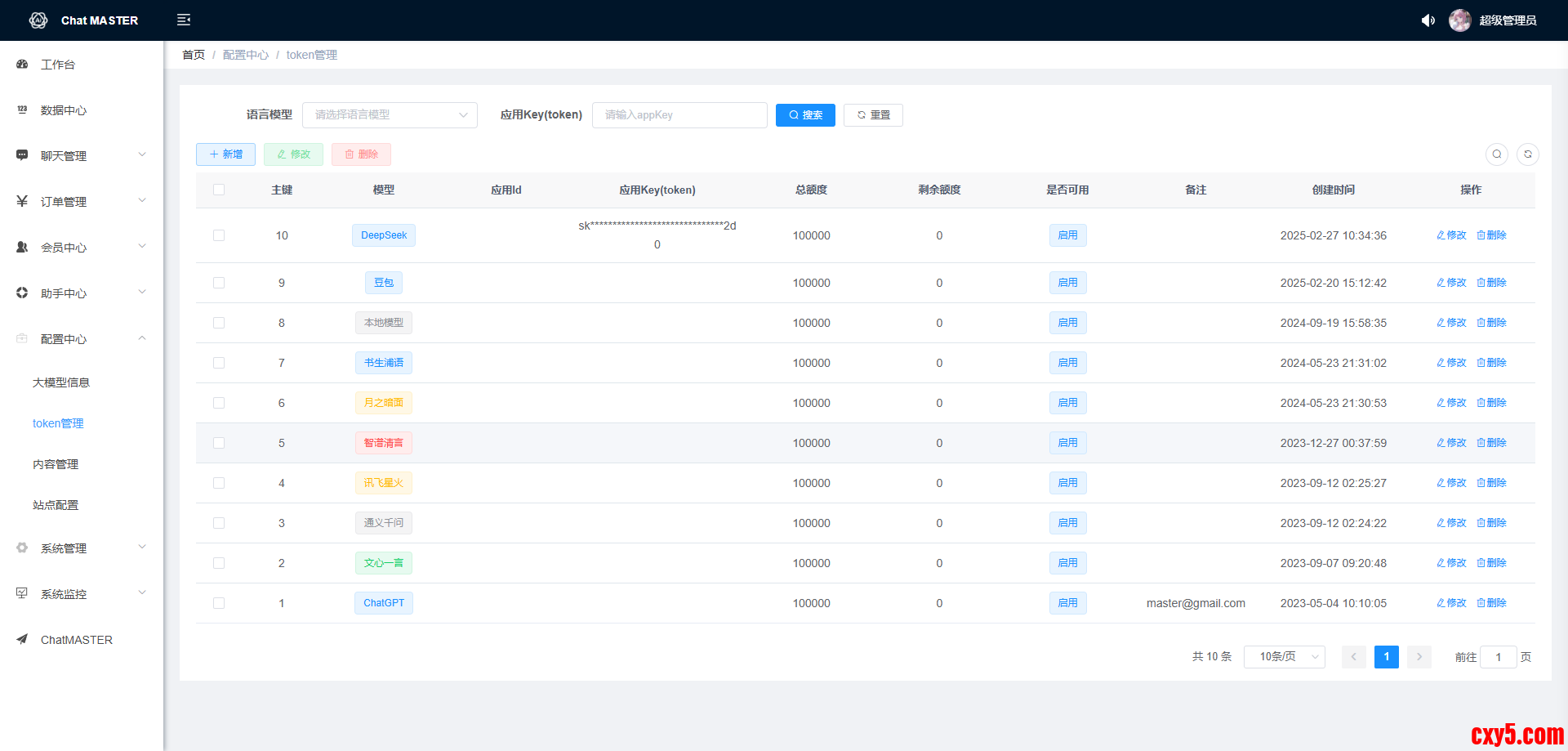The width and height of the screenshot is (1568, 751).
Task: Click the speaker sound icon in header
Action: tap(1428, 20)
